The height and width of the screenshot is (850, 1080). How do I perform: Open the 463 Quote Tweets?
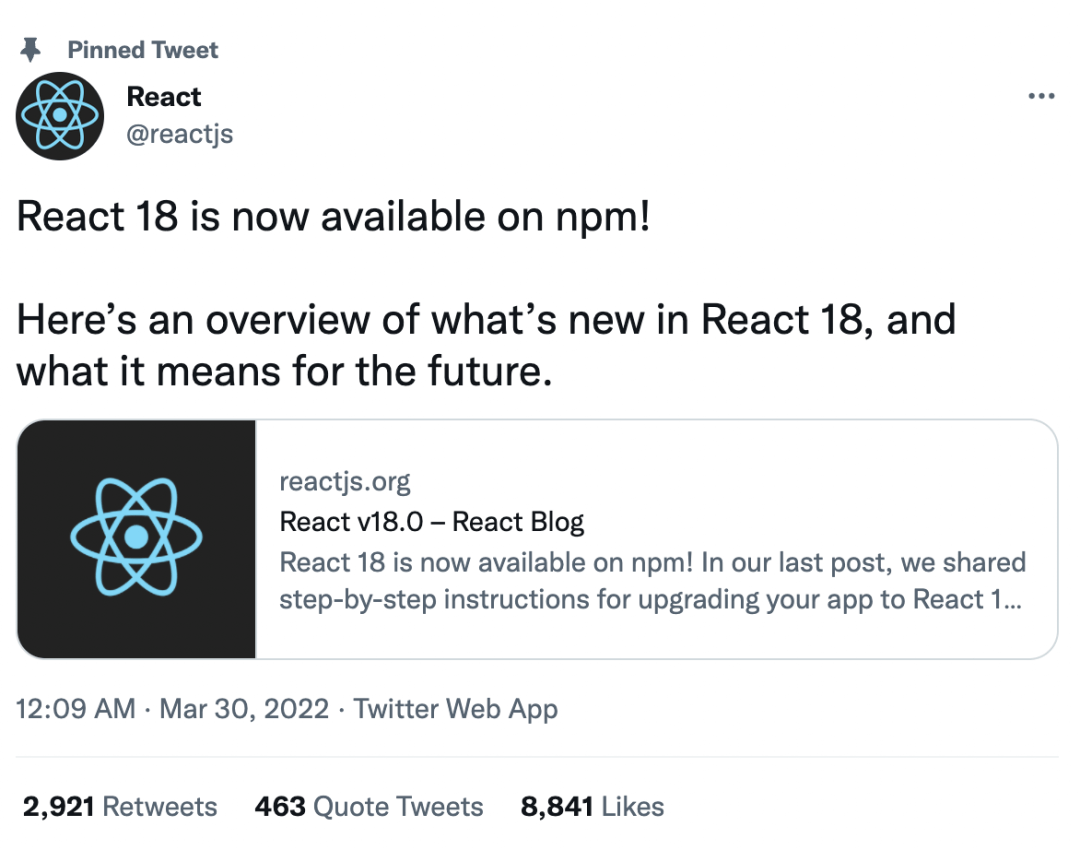[369, 806]
